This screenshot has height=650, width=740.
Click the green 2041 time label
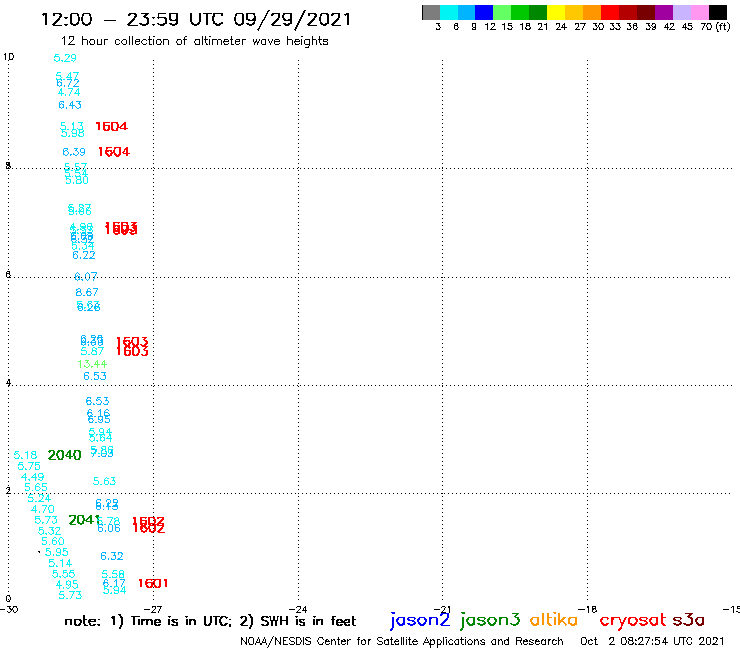(84, 520)
